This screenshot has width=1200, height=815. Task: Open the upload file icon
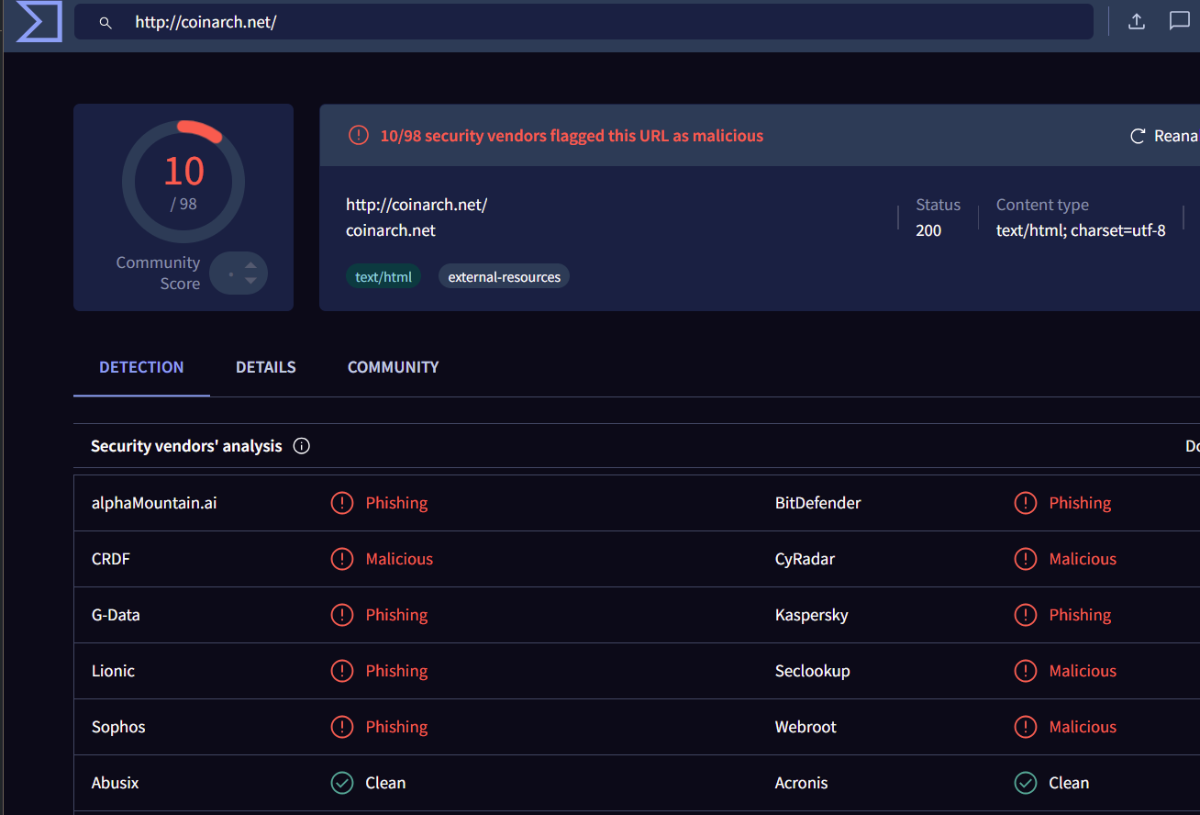tap(1136, 22)
